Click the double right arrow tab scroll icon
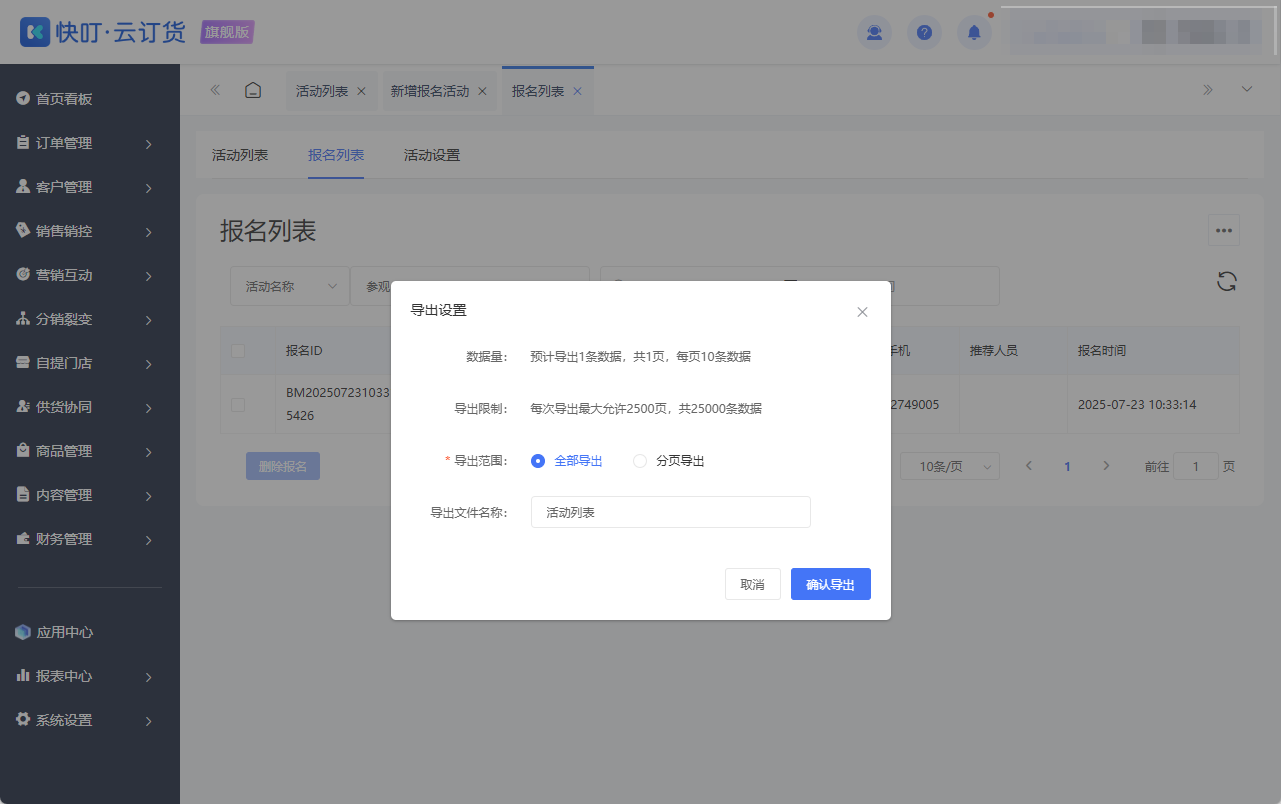1281x804 pixels. pyautogui.click(x=1208, y=90)
